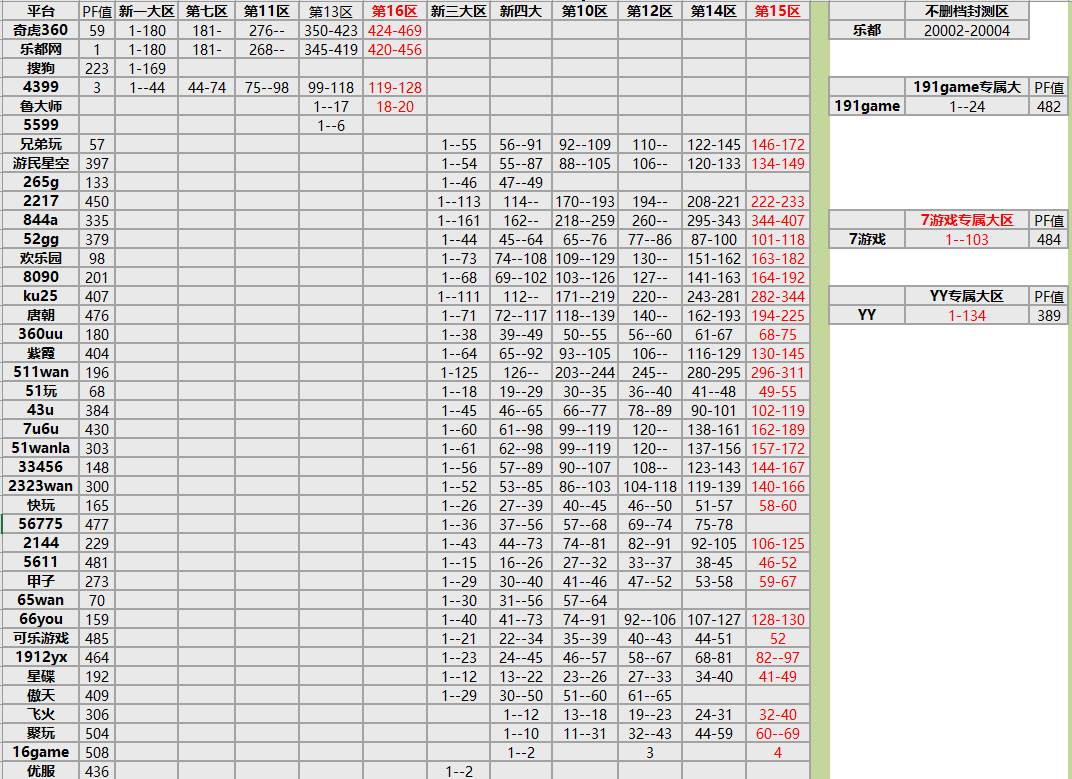Select the 唐朝 platform cell
Image resolution: width=1072 pixels, height=779 pixels.
40,315
